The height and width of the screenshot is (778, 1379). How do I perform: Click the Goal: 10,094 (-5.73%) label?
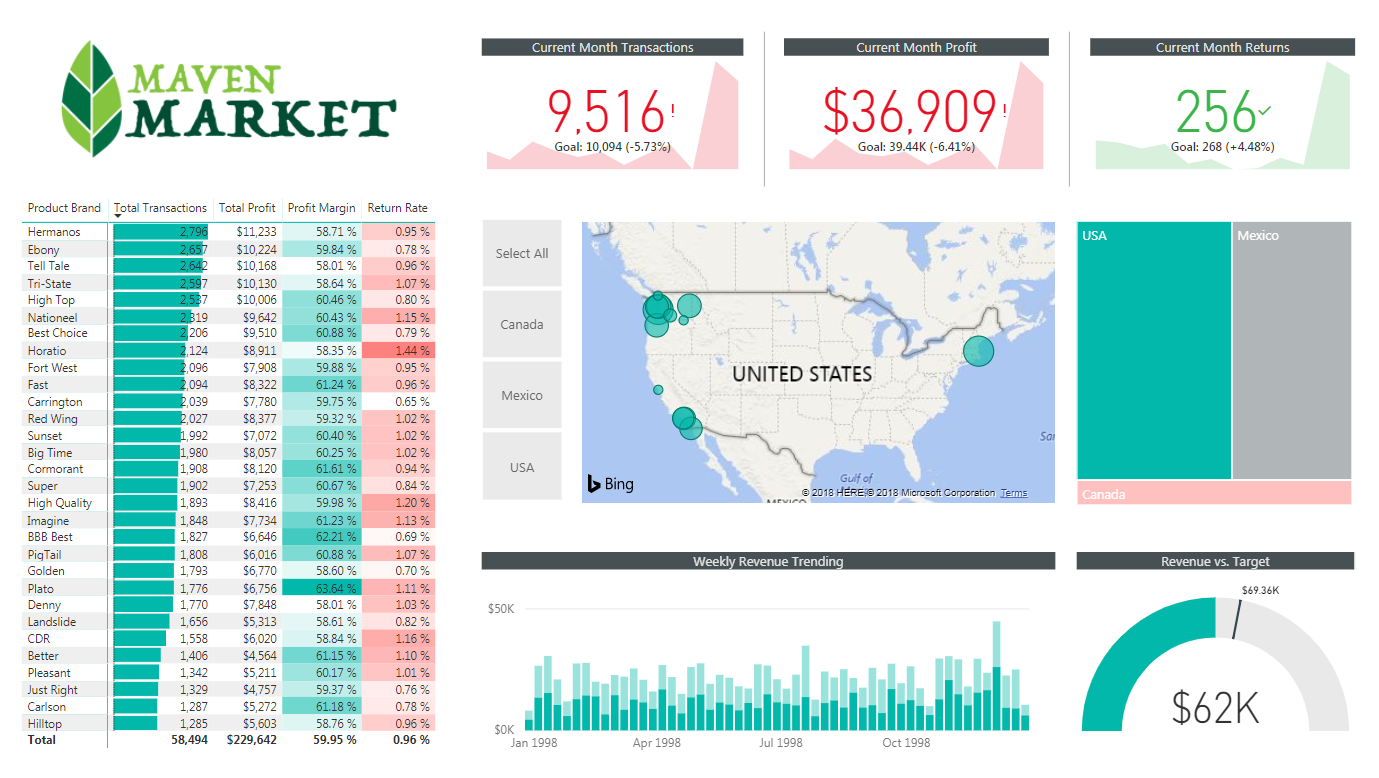click(x=612, y=147)
